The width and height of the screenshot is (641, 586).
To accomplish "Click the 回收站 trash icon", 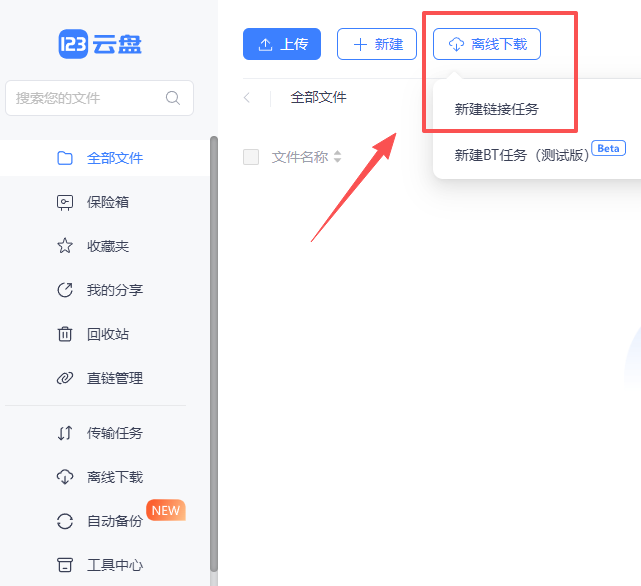I will tap(65, 334).
